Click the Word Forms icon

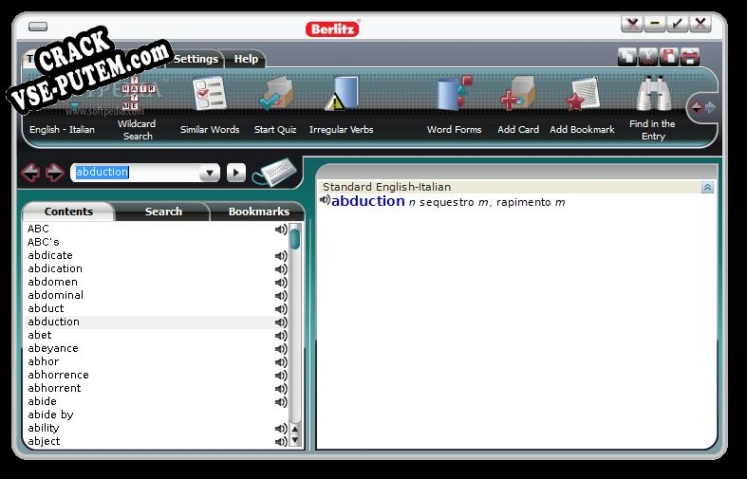coord(454,96)
